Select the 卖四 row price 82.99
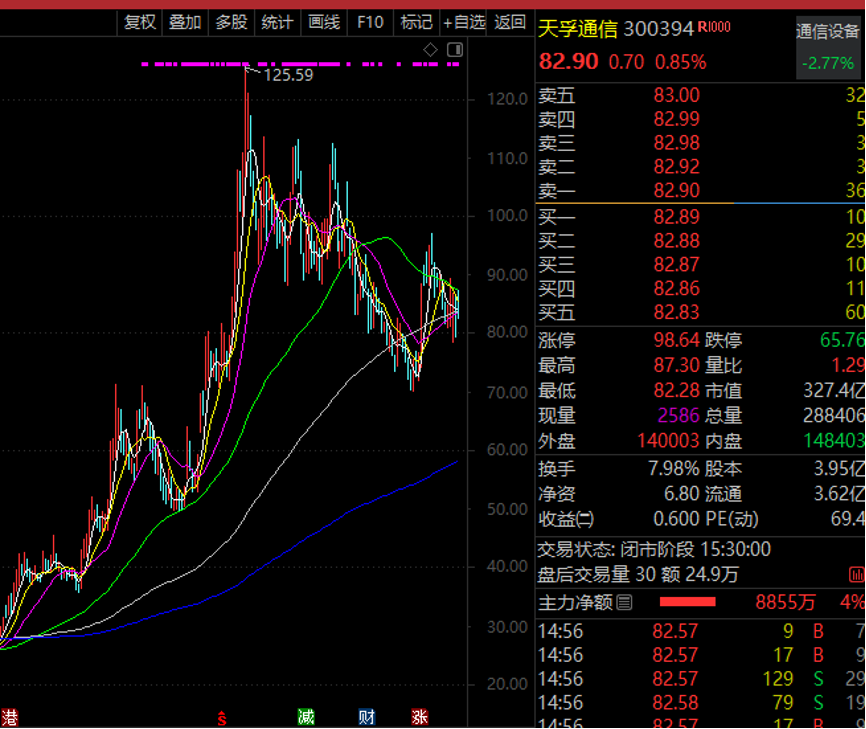 [677, 119]
